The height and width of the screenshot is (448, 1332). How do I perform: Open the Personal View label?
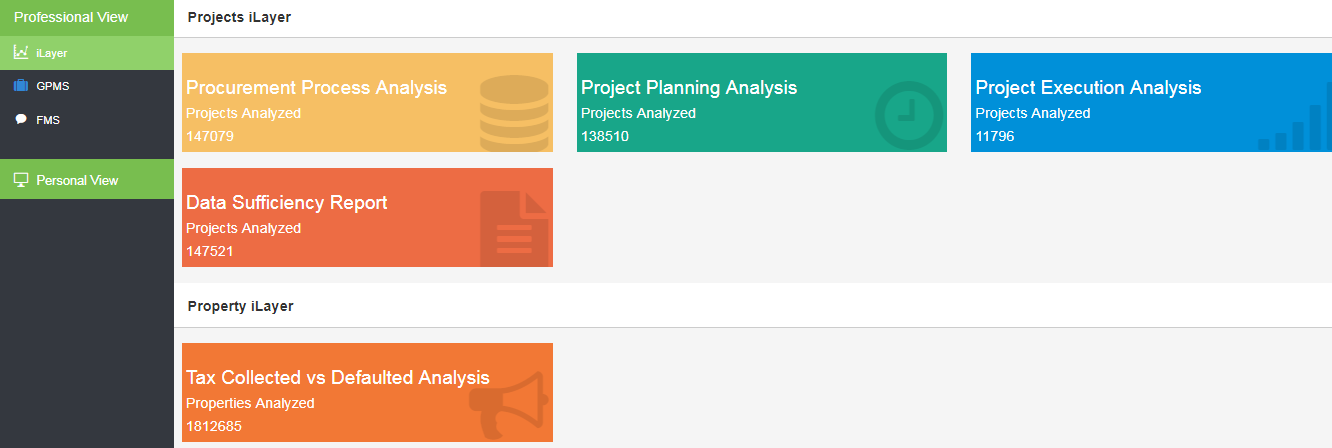click(x=77, y=181)
